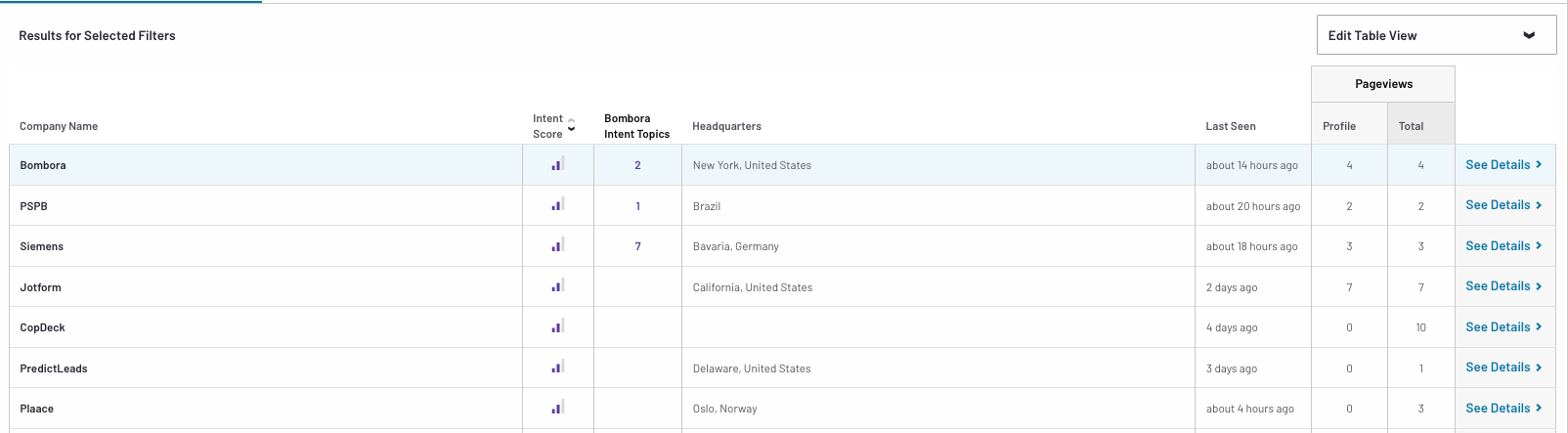Viewport: 1568px width, 433px height.
Task: Click the intent score bars icon for Plaace
Action: tap(557, 408)
